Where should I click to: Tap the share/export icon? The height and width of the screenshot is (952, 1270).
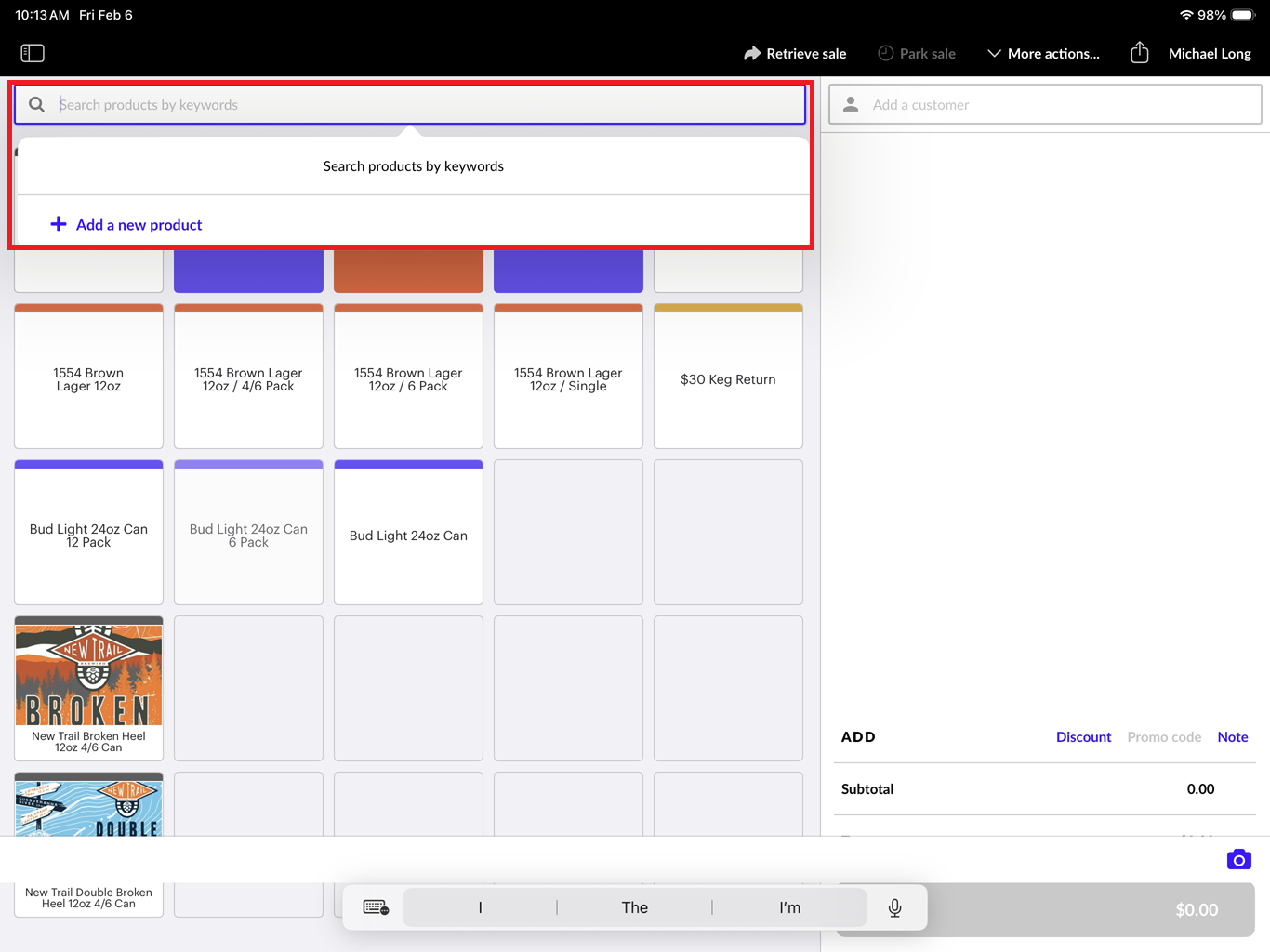1140,53
